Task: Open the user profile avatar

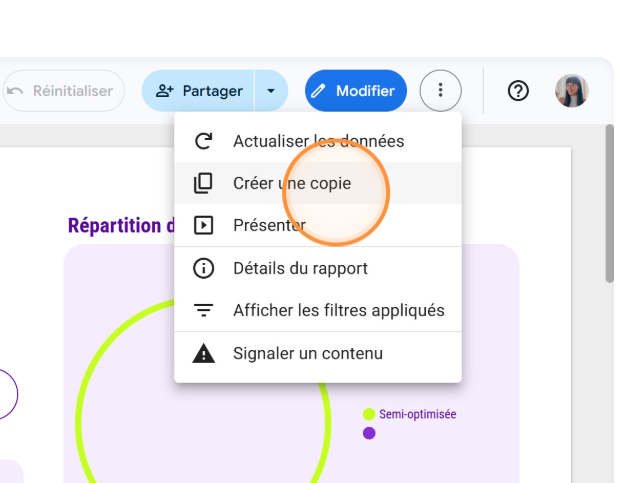Action: (x=572, y=91)
